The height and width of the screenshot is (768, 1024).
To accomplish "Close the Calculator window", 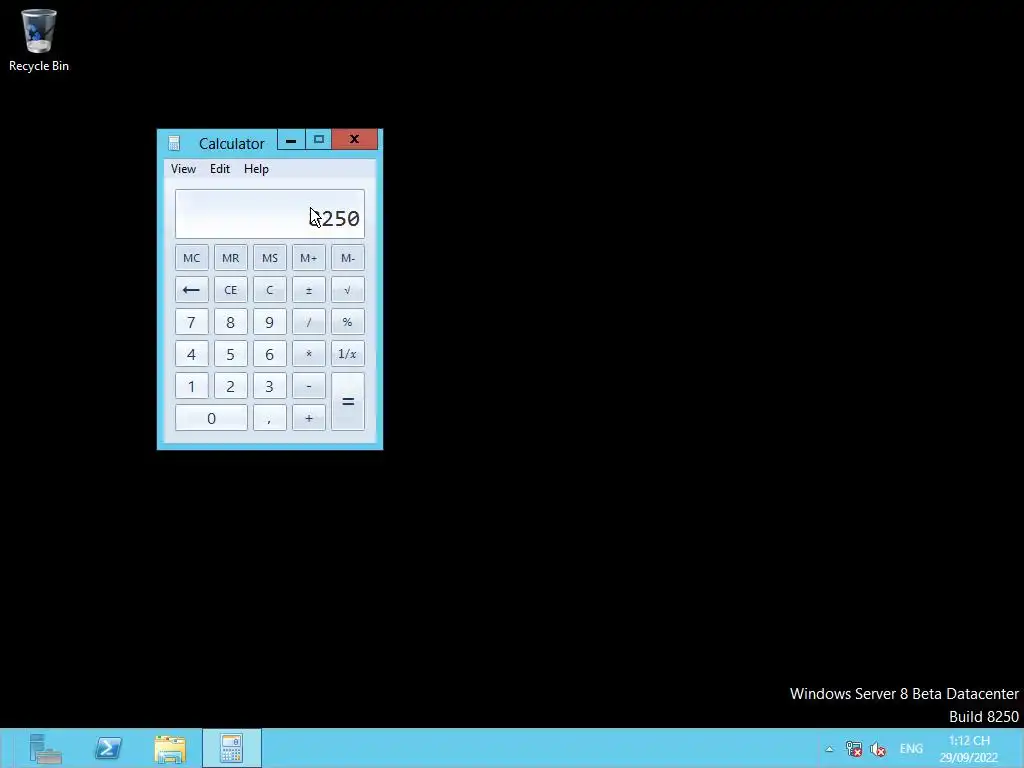I will point(355,140).
